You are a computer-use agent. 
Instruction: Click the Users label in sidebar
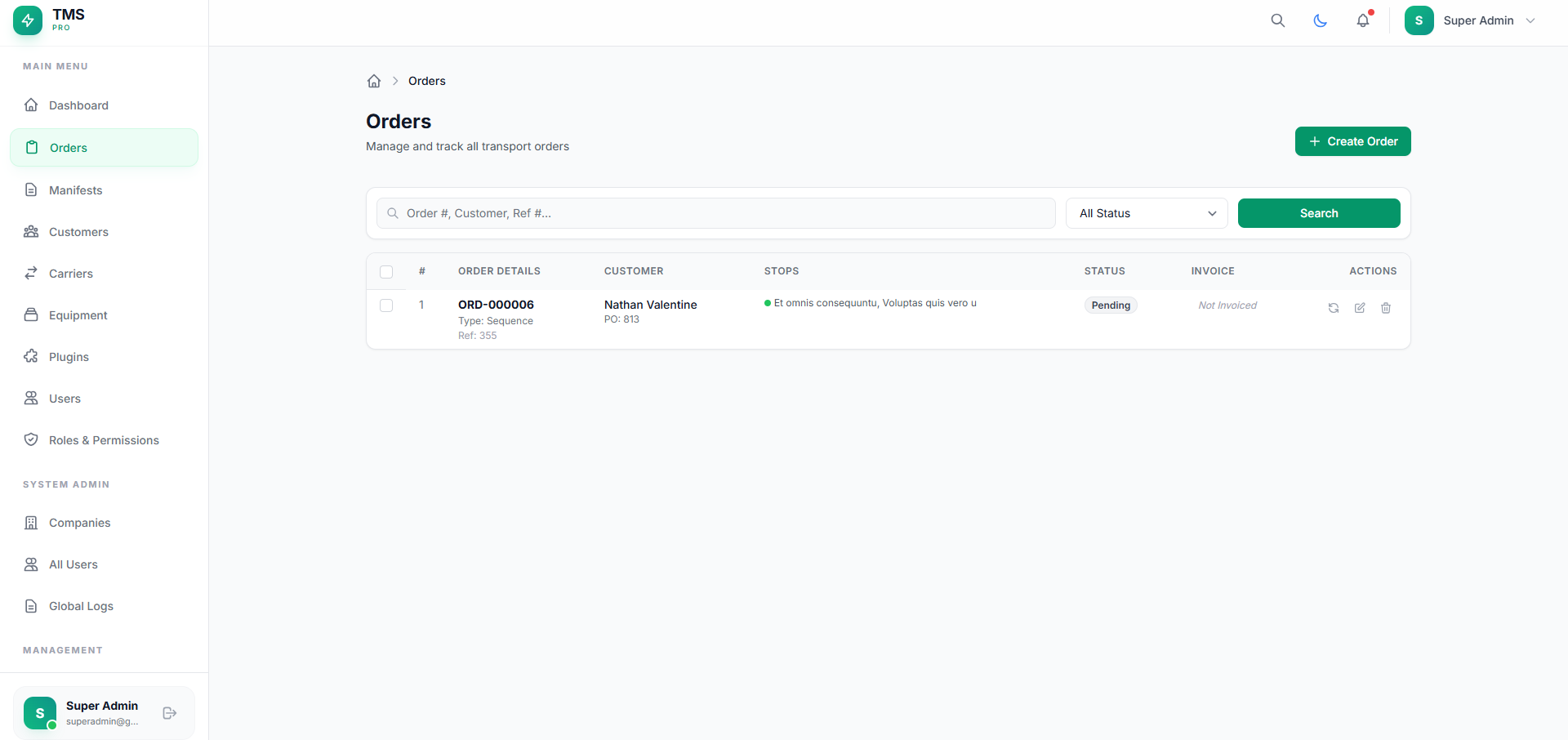[65, 399]
